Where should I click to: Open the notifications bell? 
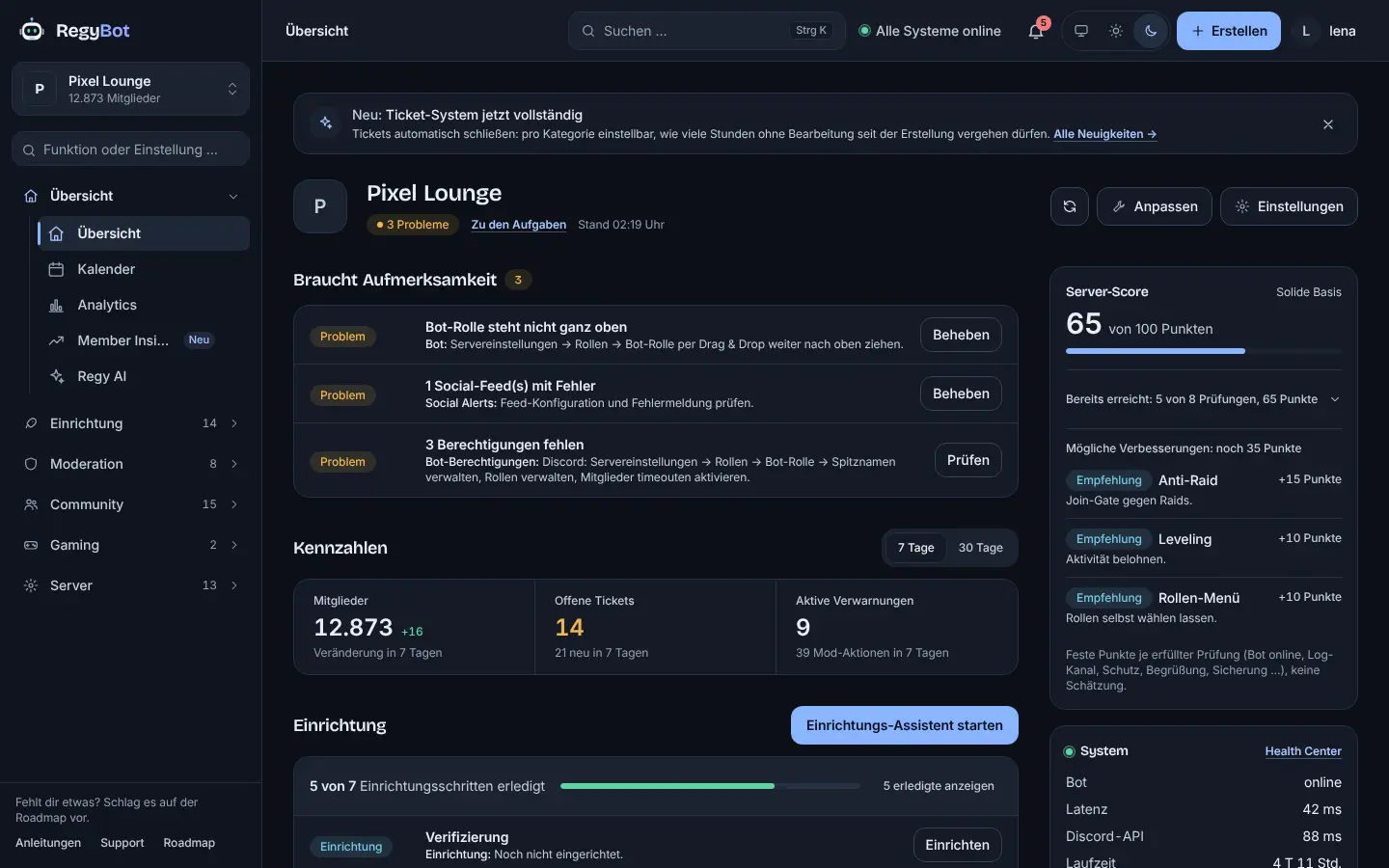[1036, 31]
